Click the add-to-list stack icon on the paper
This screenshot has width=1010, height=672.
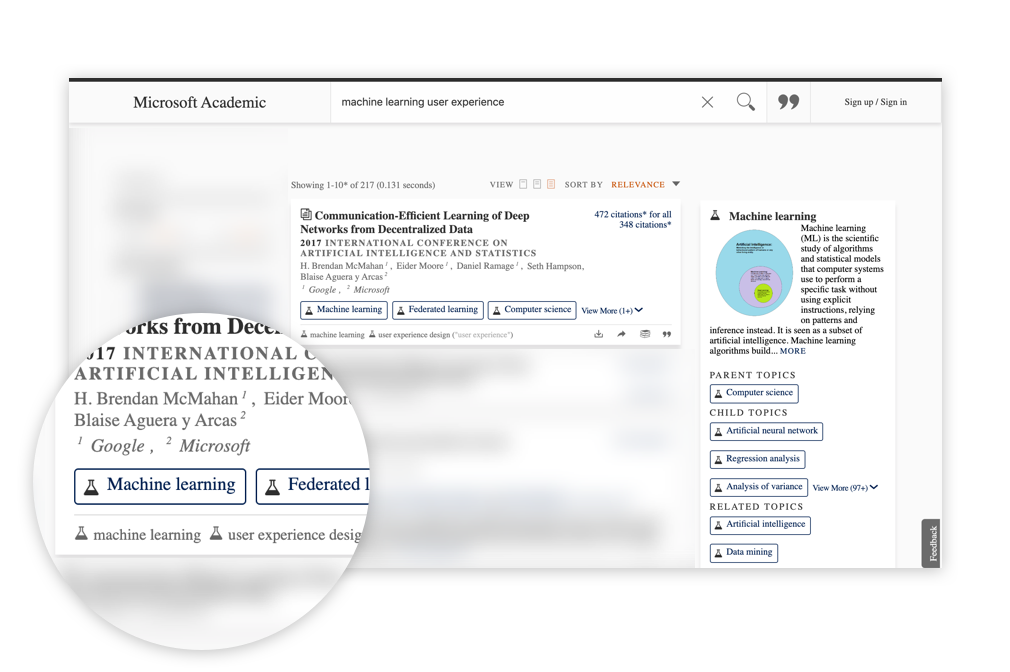(x=645, y=334)
